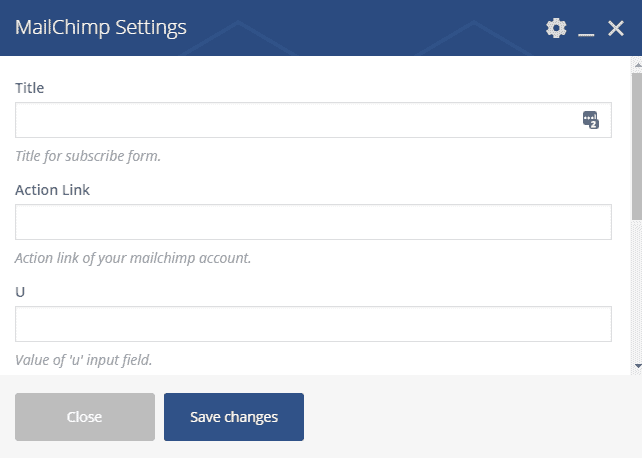Click the 'Title for subscribe form' hint
Screen dimensions: 642x458
[88, 156]
